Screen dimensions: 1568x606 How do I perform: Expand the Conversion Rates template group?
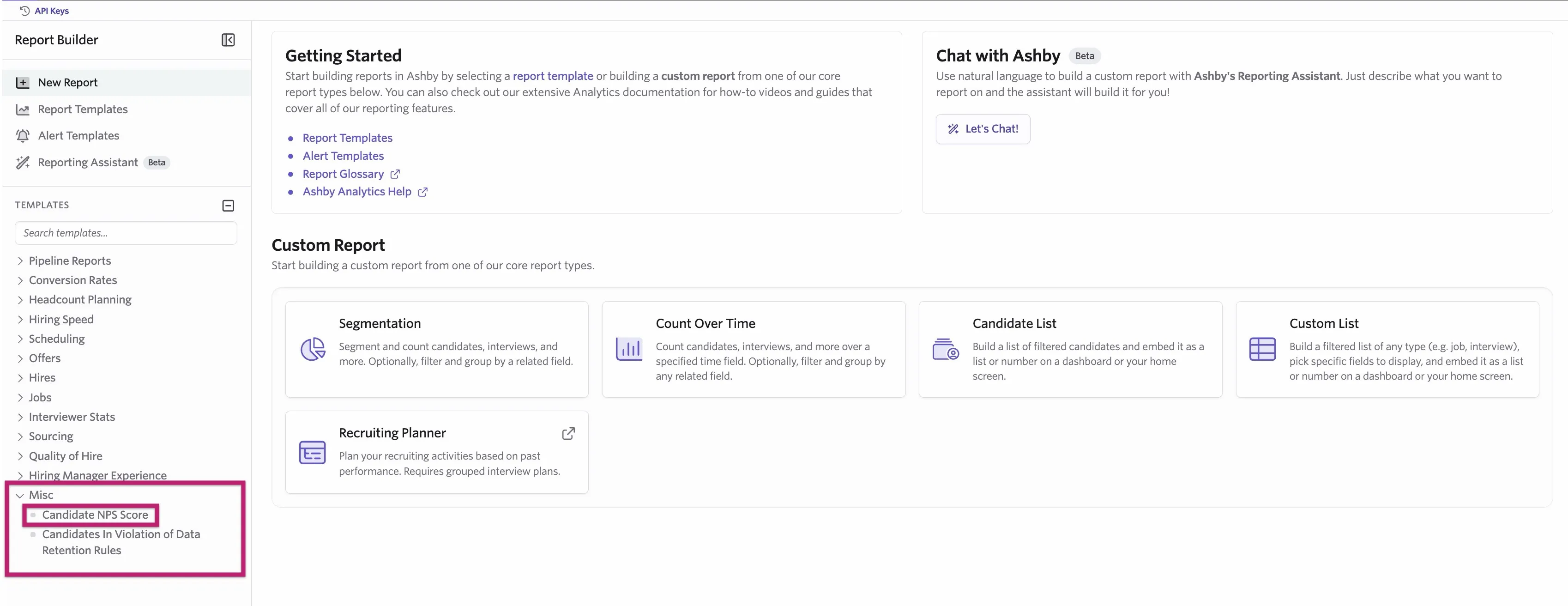point(20,281)
